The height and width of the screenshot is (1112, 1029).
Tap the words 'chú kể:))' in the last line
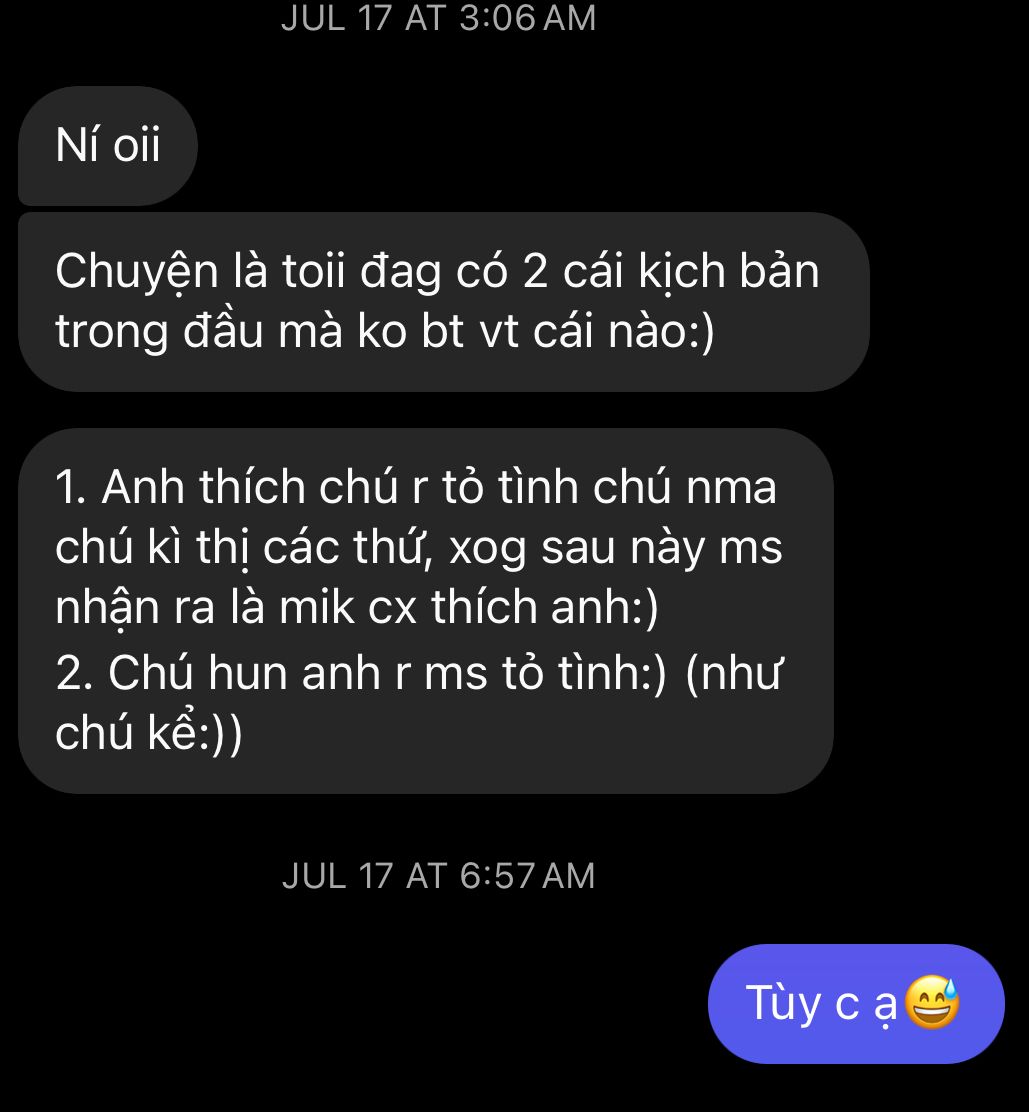149,733
